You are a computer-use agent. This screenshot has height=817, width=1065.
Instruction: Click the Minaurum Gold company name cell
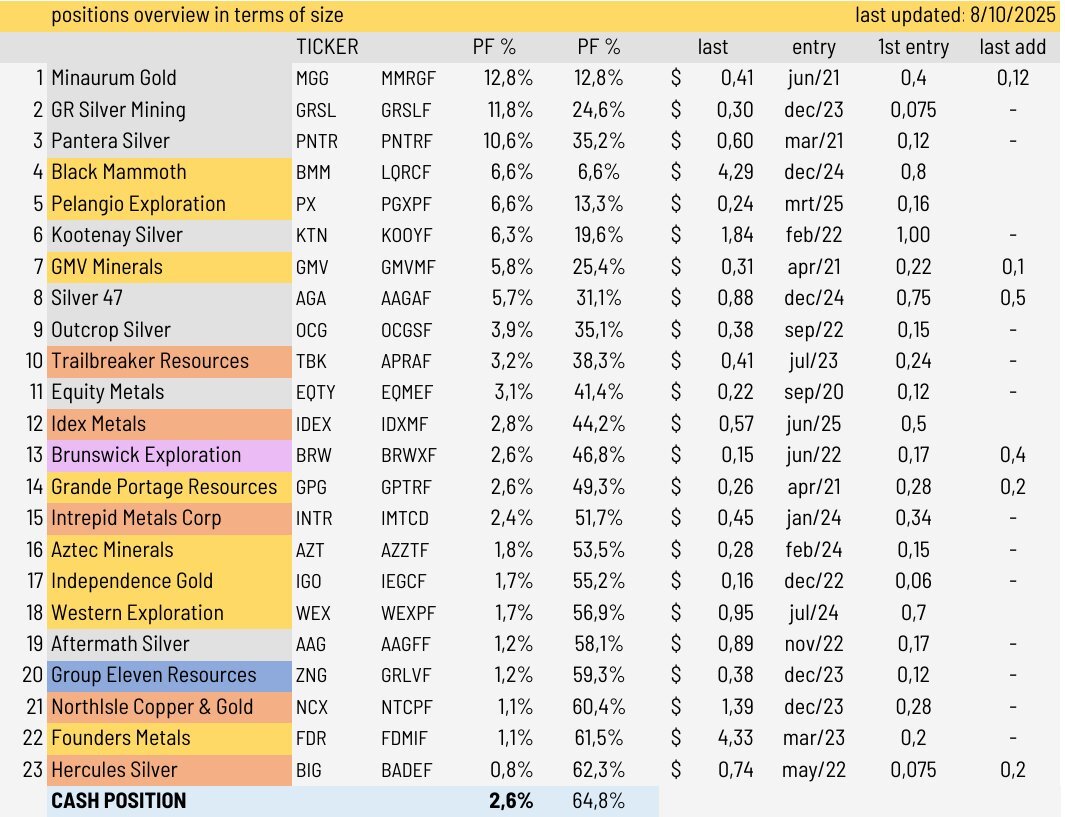pos(112,78)
